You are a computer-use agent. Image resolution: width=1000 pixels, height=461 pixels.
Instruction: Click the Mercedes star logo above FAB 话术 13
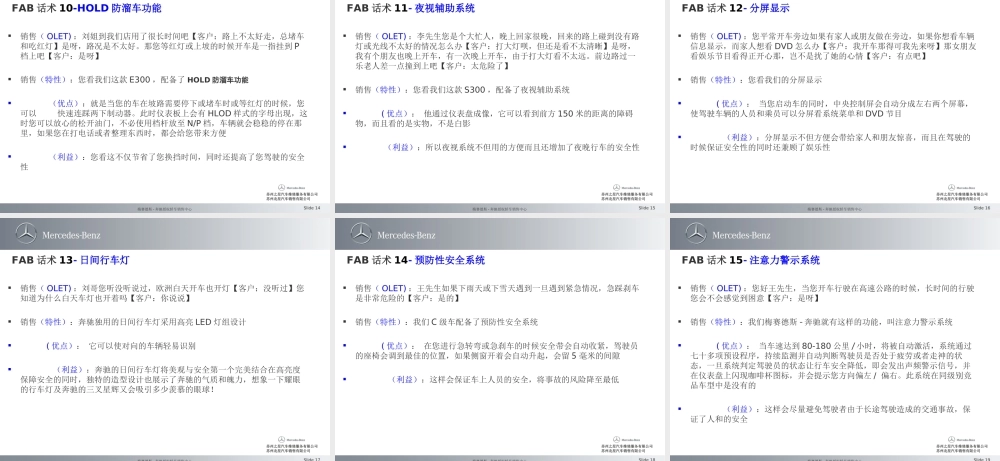[26, 233]
